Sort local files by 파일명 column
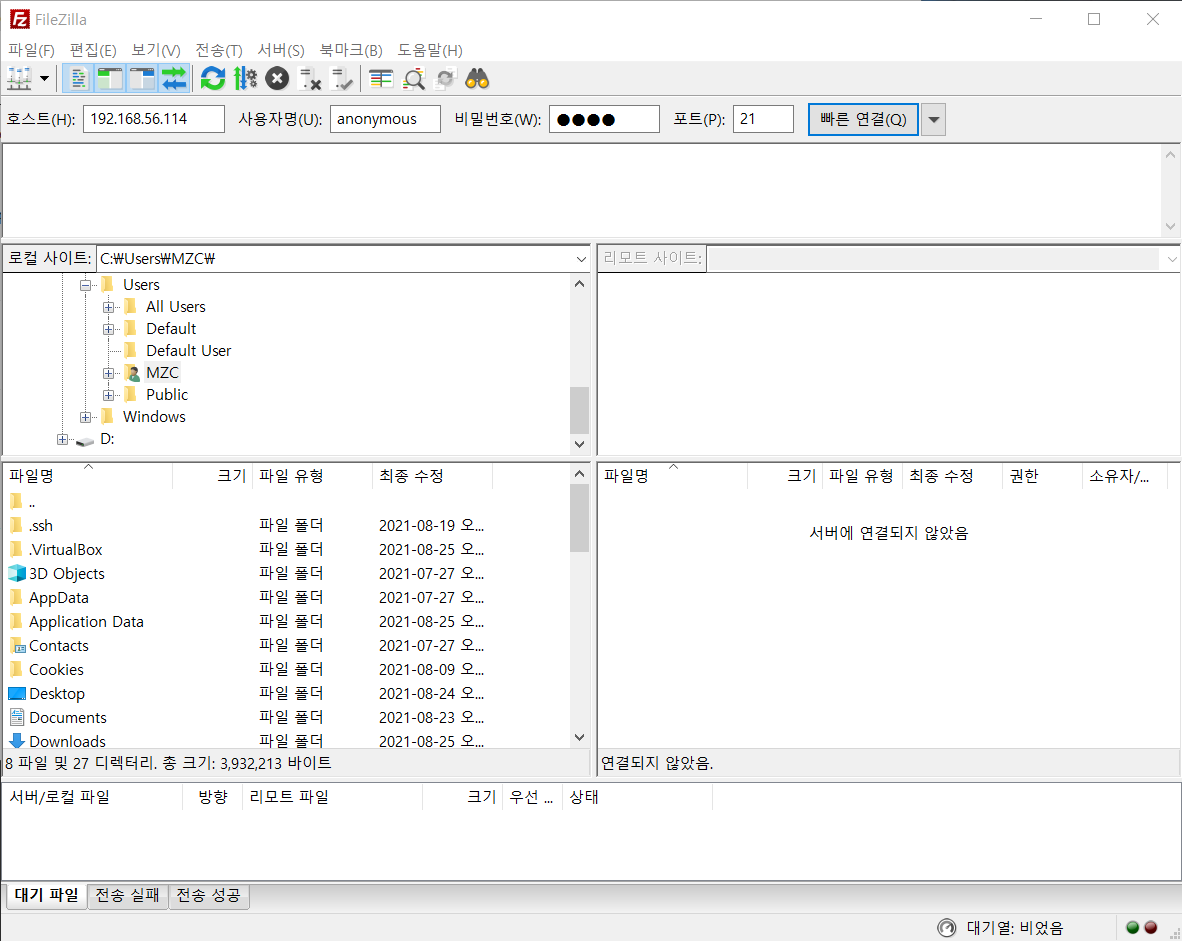This screenshot has height=941, width=1182. [87, 476]
